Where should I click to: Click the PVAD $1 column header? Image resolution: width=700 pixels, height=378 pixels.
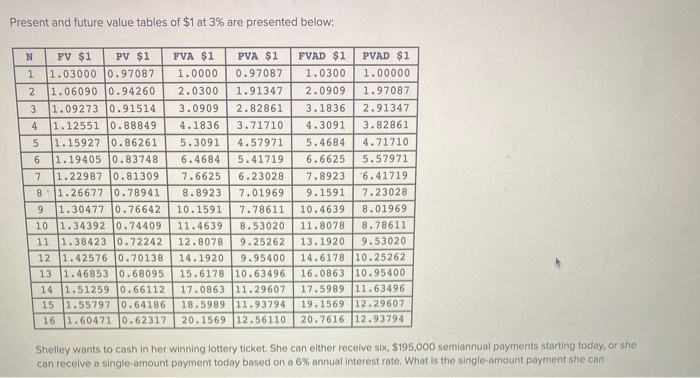click(x=386, y=56)
